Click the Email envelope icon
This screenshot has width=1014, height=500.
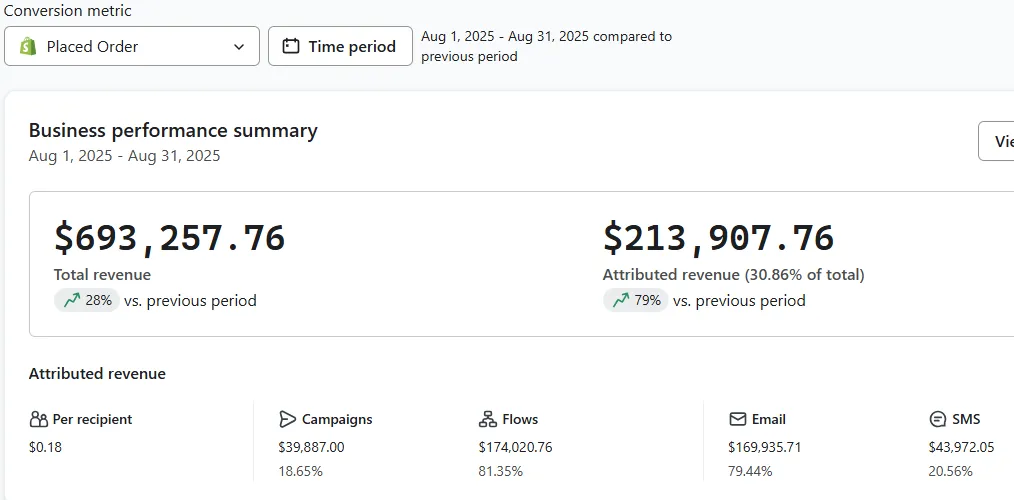point(738,419)
